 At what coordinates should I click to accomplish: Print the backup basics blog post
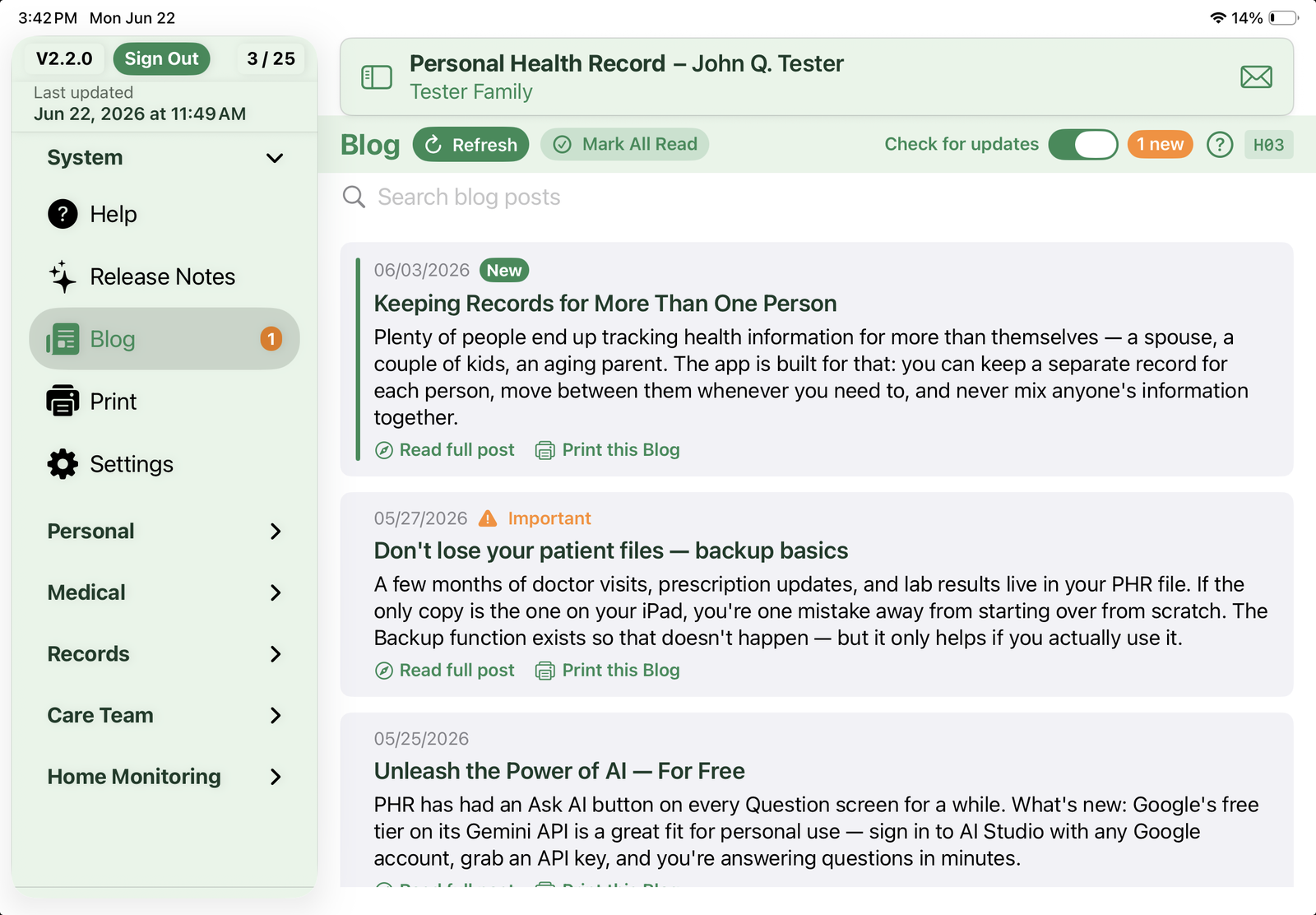coord(608,671)
